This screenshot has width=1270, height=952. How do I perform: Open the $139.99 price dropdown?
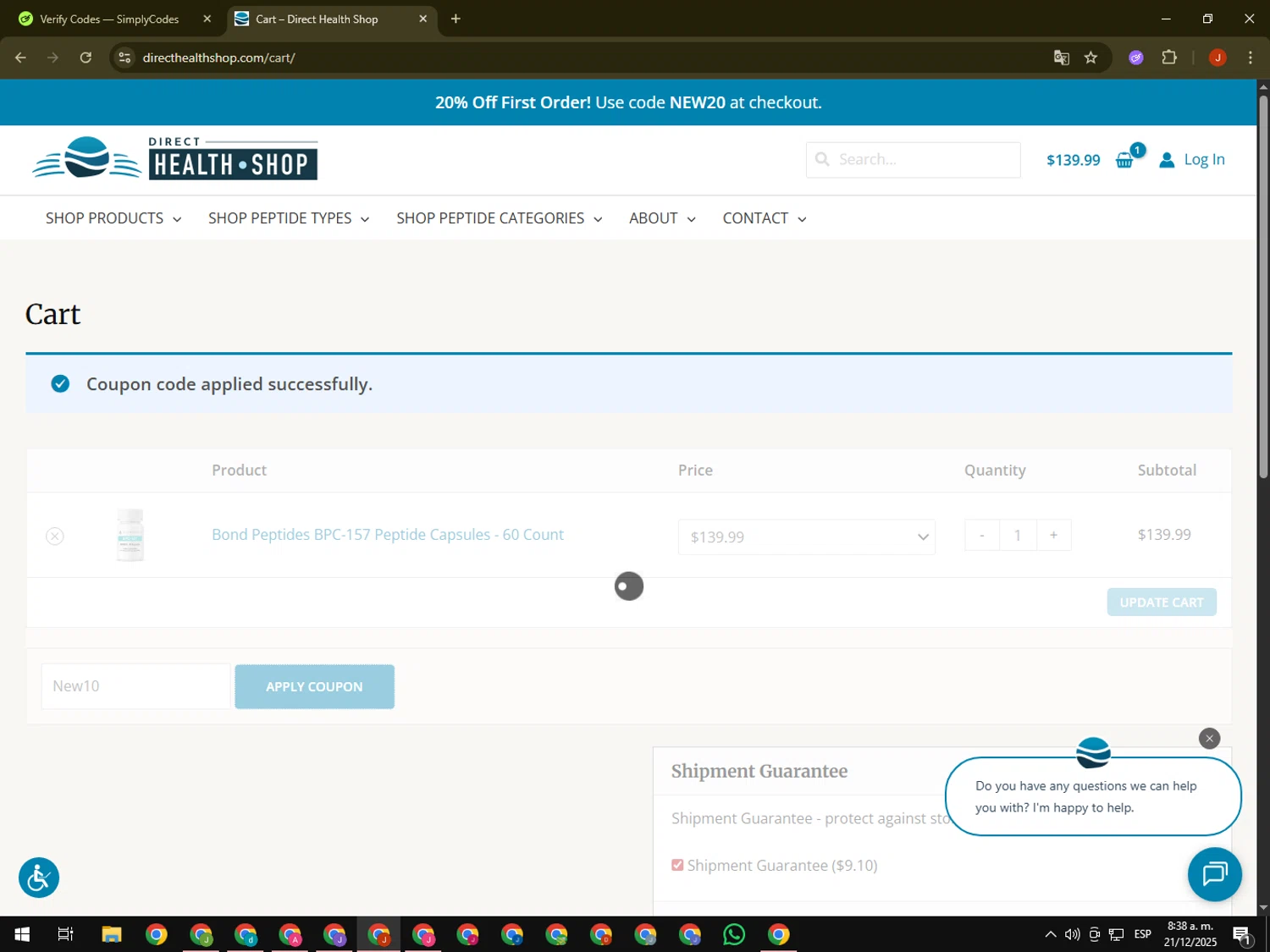pyautogui.click(x=806, y=537)
